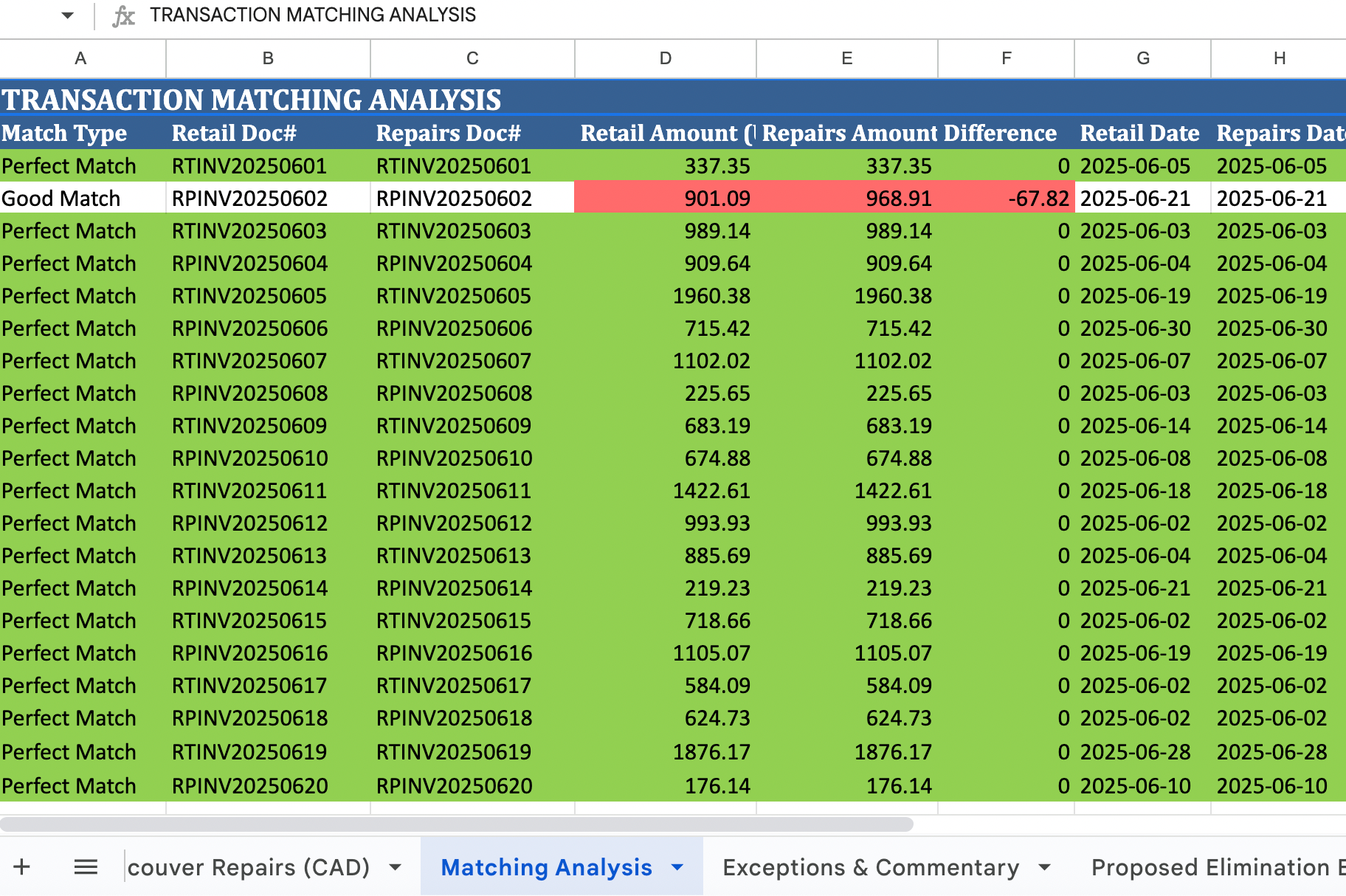The height and width of the screenshot is (896, 1346).
Task: Select repairs date cell 2025-06-14
Action: tap(1279, 425)
